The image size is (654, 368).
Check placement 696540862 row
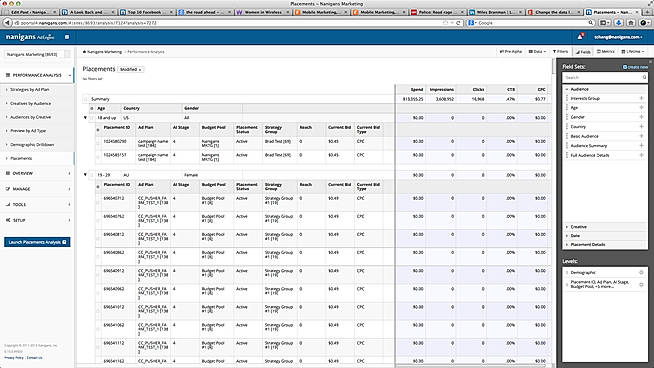[98, 256]
